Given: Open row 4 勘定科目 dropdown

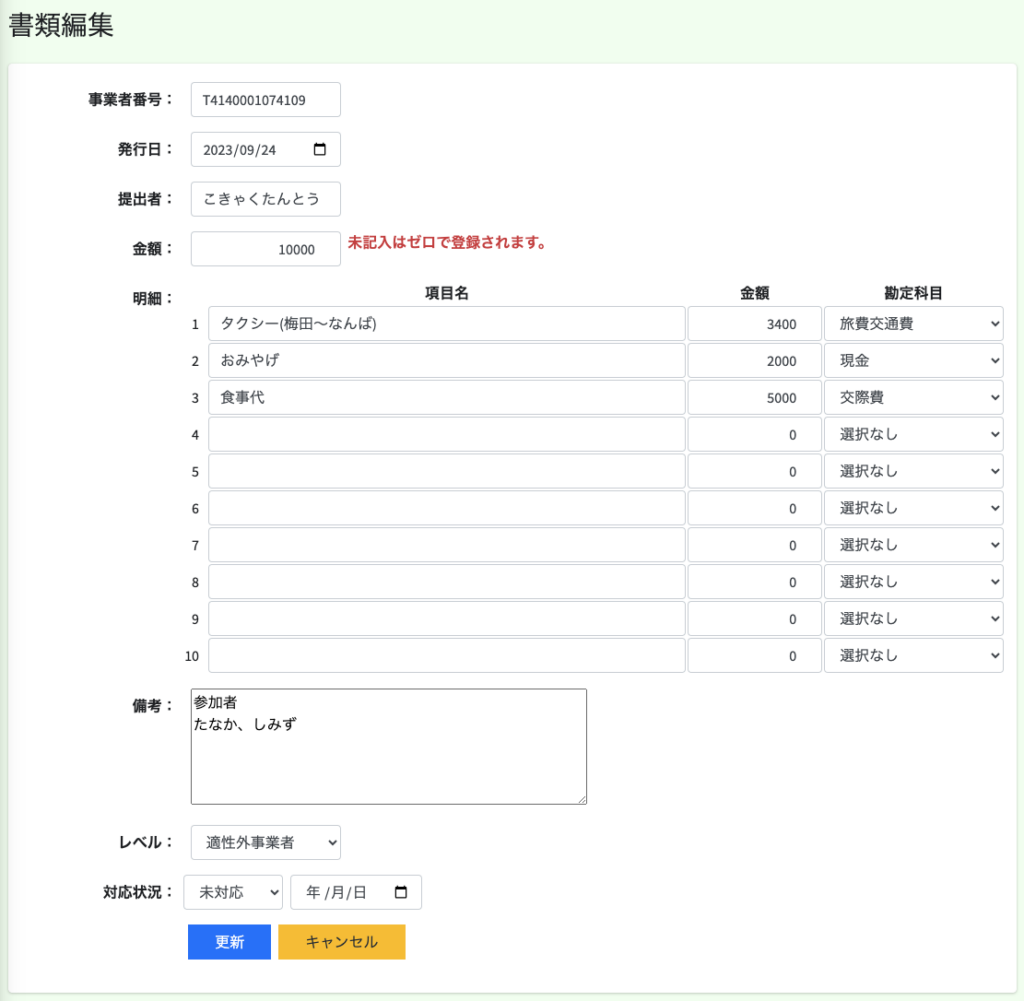Looking at the screenshot, I should click(913, 434).
